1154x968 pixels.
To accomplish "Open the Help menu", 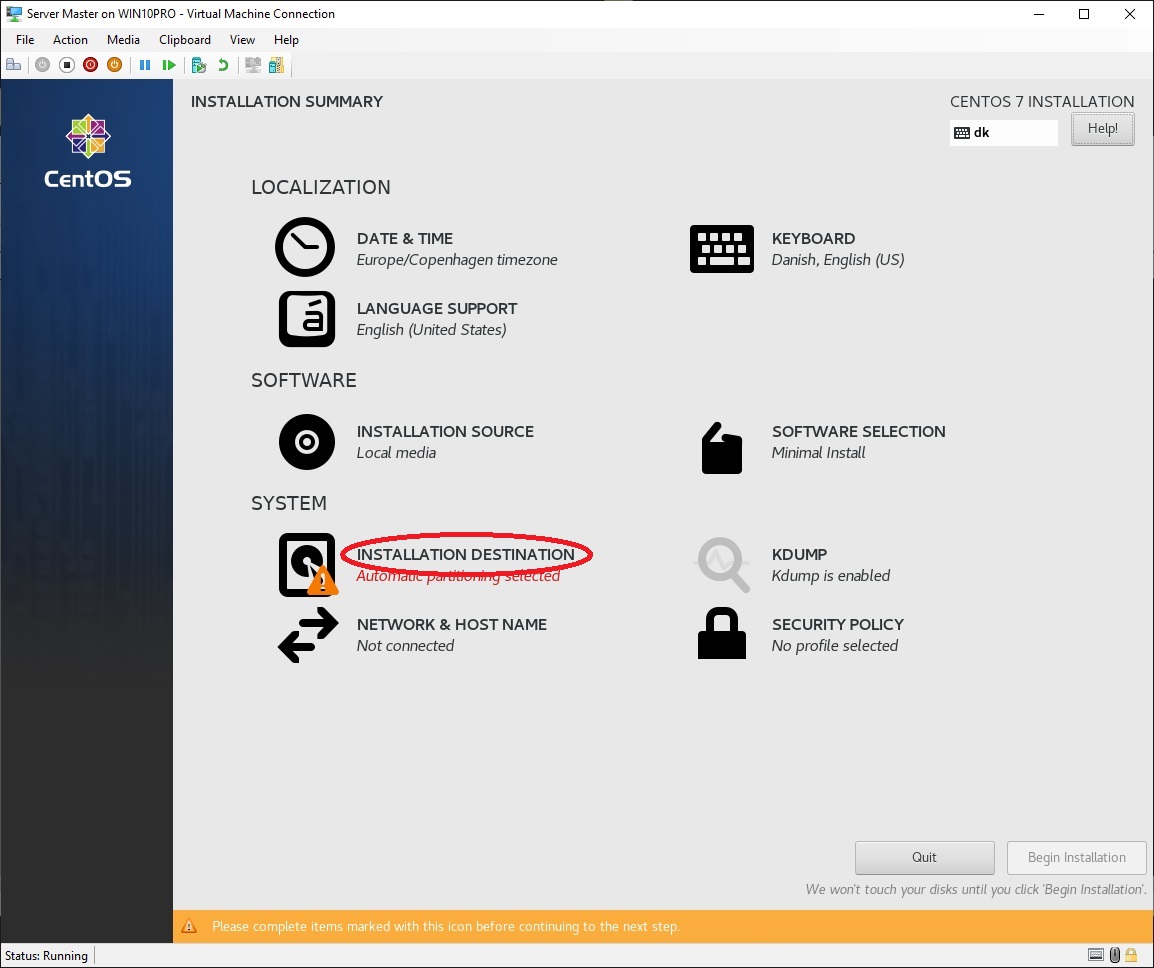I will [286, 40].
